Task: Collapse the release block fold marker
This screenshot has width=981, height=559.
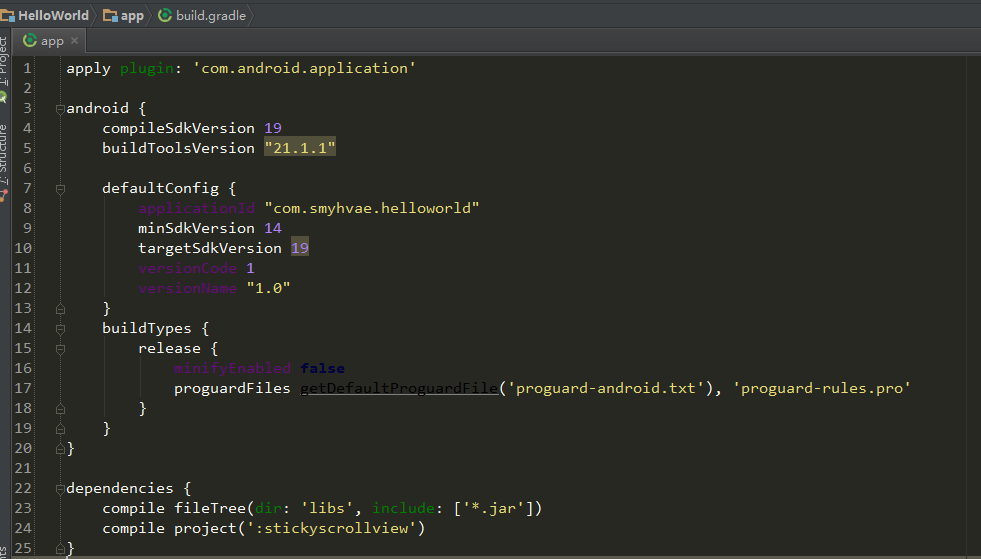Action: pyautogui.click(x=60, y=349)
